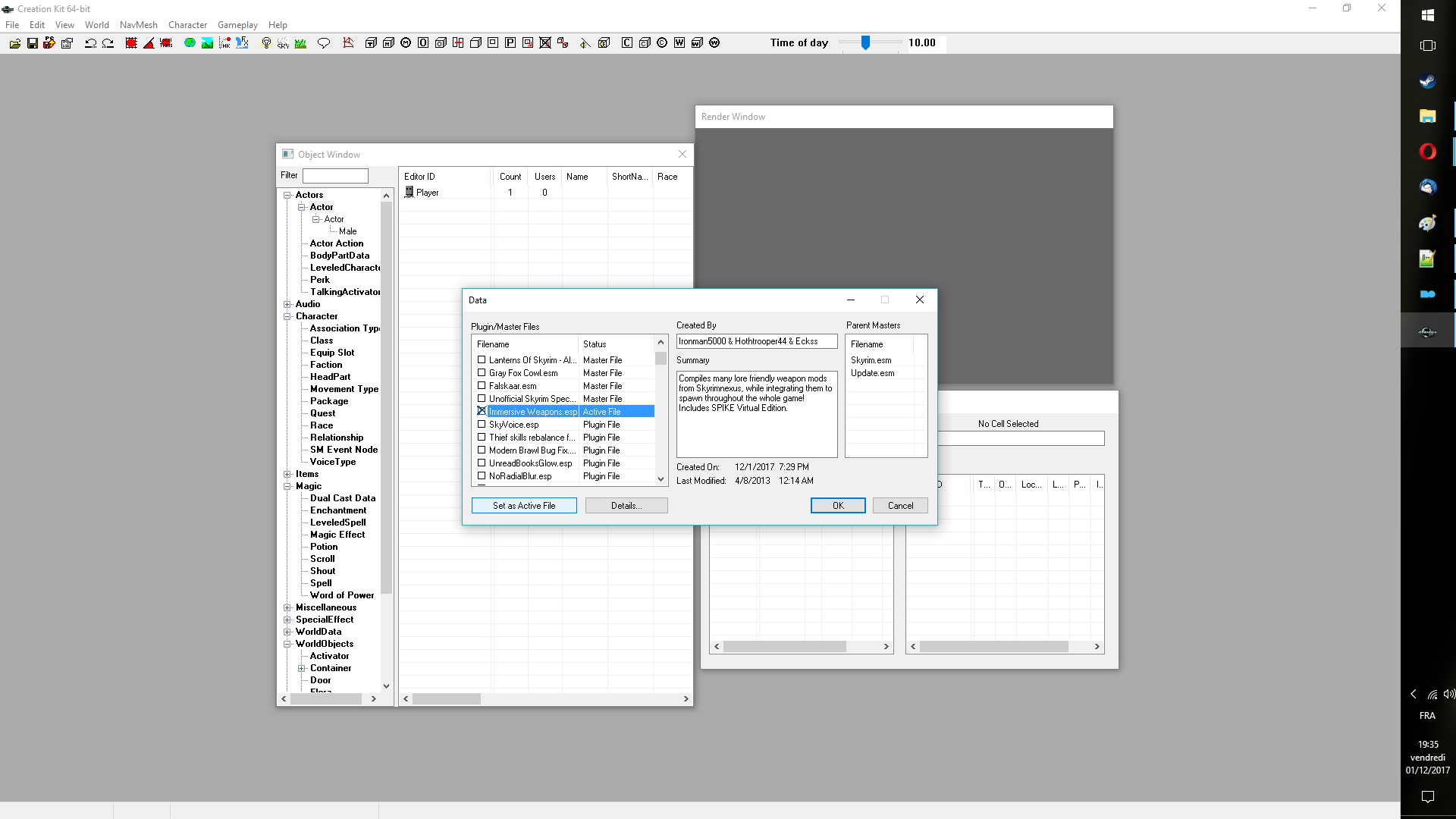
Task: Toggle the red snap-to-angle triangle icon
Action: [149, 43]
